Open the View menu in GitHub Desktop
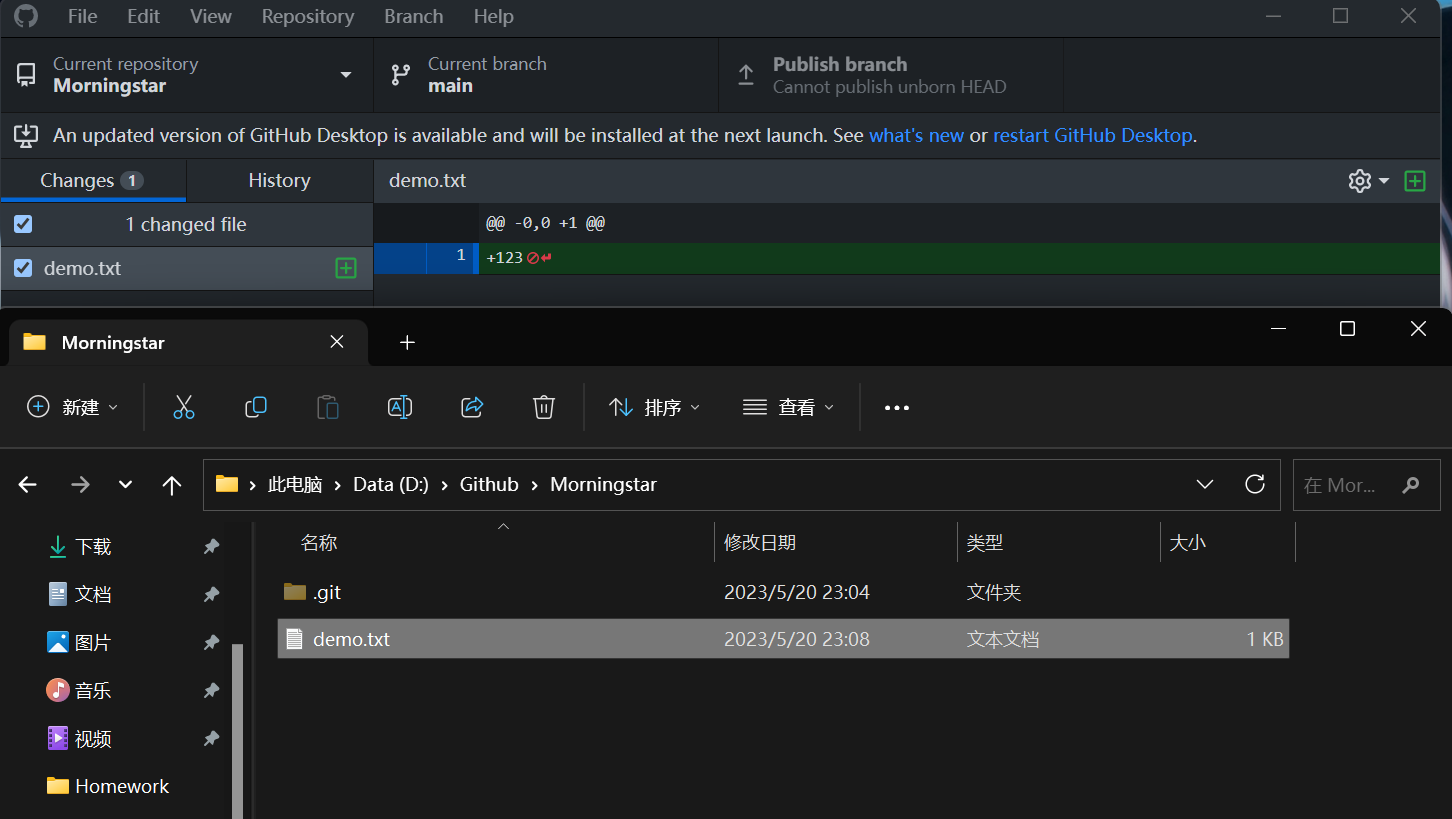 tap(211, 16)
